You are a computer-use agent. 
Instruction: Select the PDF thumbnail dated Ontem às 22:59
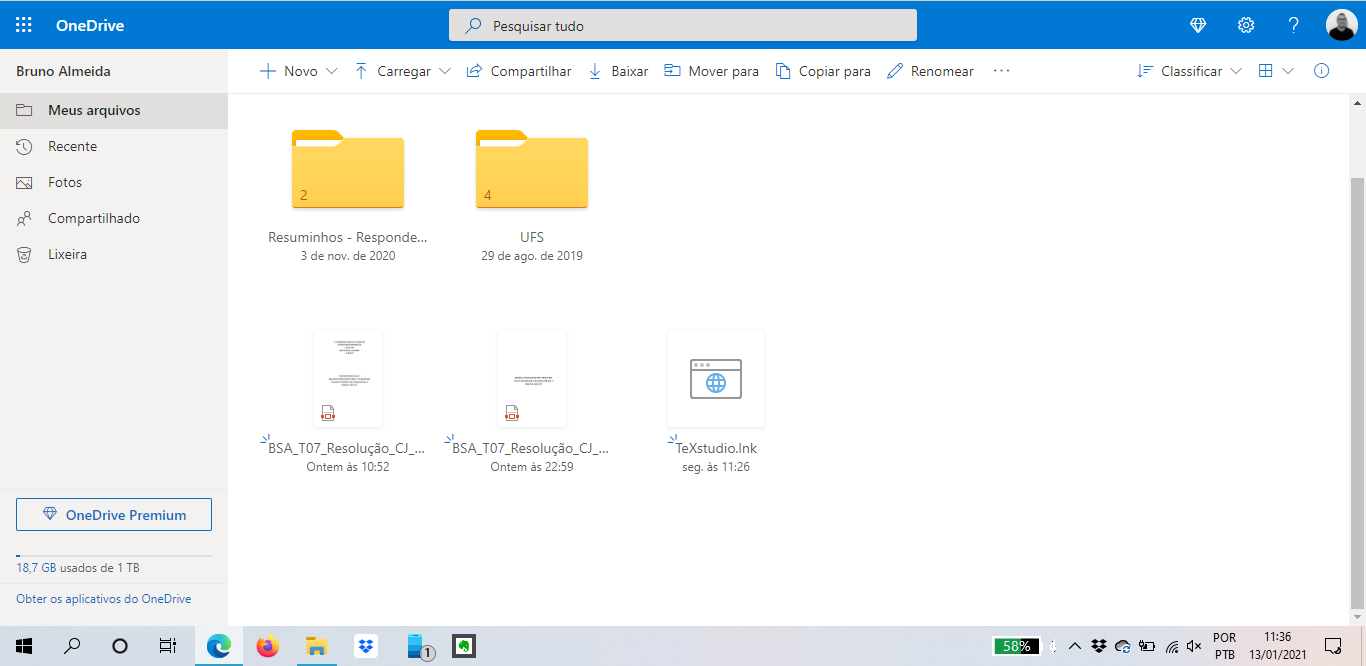pyautogui.click(x=532, y=379)
